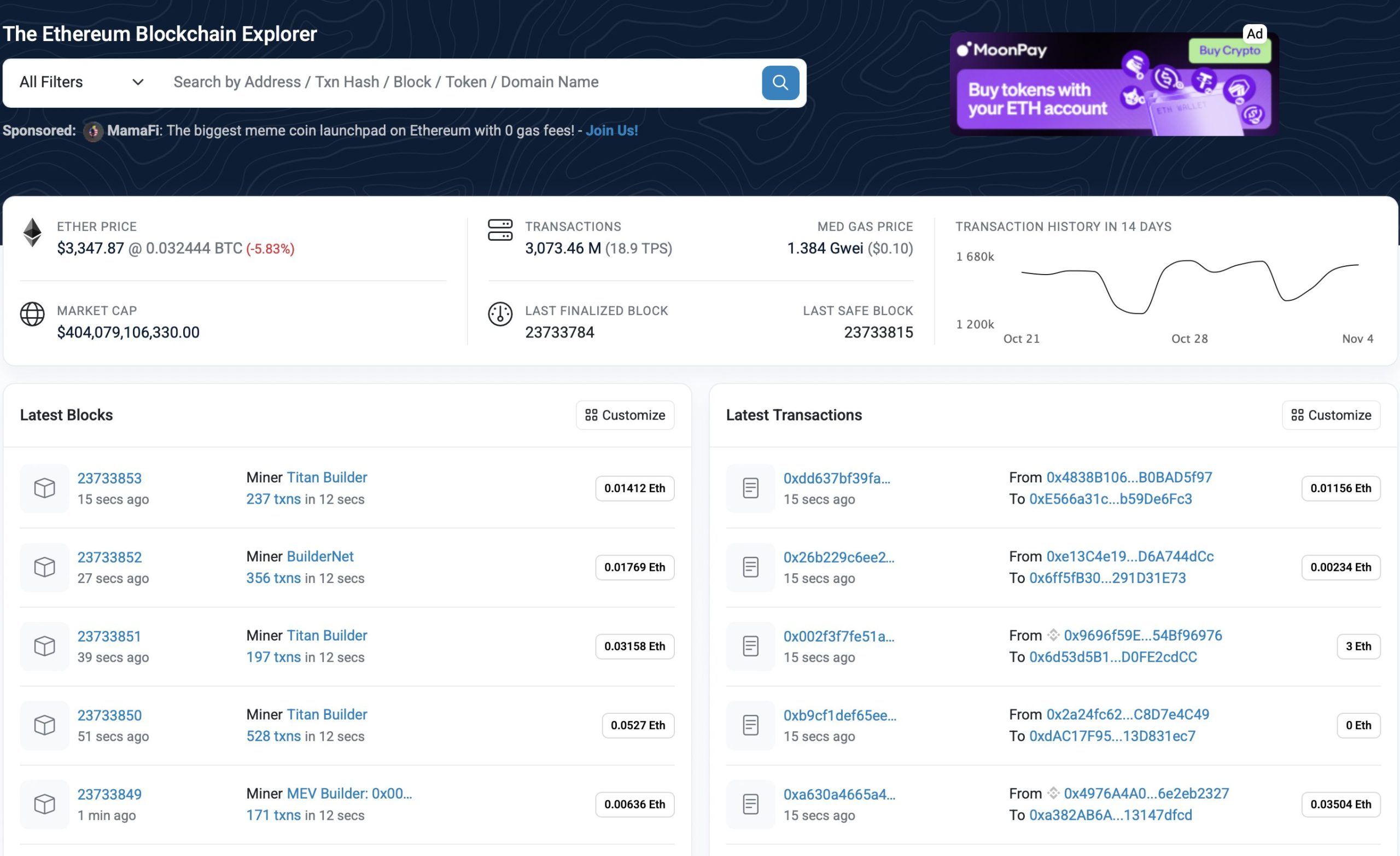Open the recipient address 0xdAC17F95...13D831ec7

(x=1112, y=736)
